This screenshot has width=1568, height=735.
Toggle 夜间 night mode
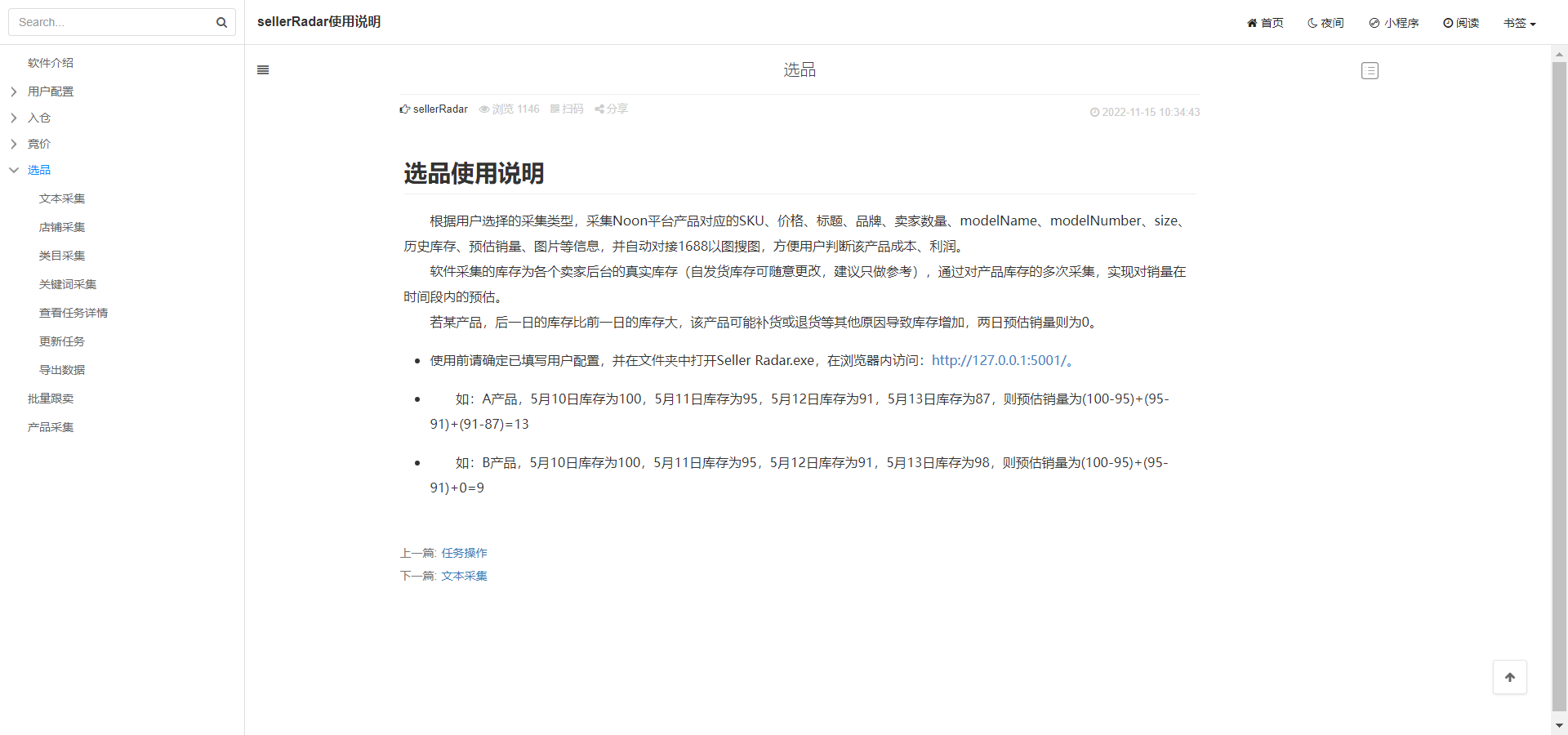click(1325, 23)
